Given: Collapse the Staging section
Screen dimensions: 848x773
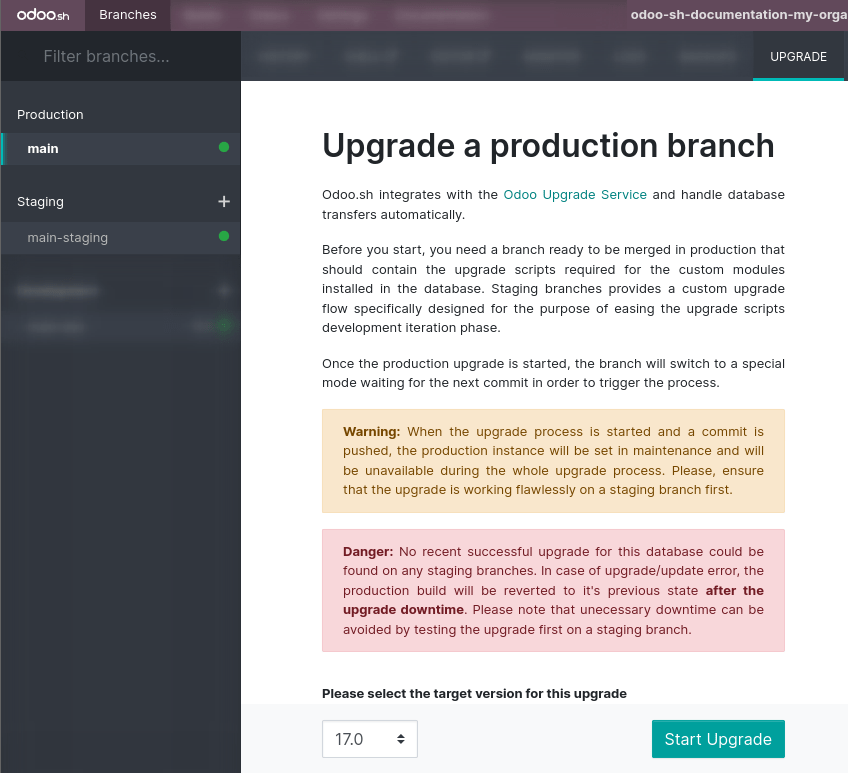Looking at the screenshot, I should point(40,201).
